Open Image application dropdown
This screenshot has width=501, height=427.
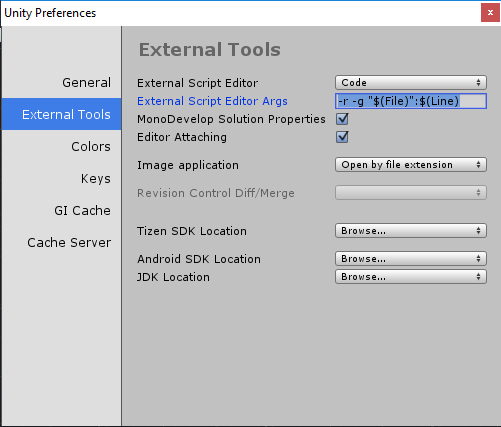[x=411, y=165]
